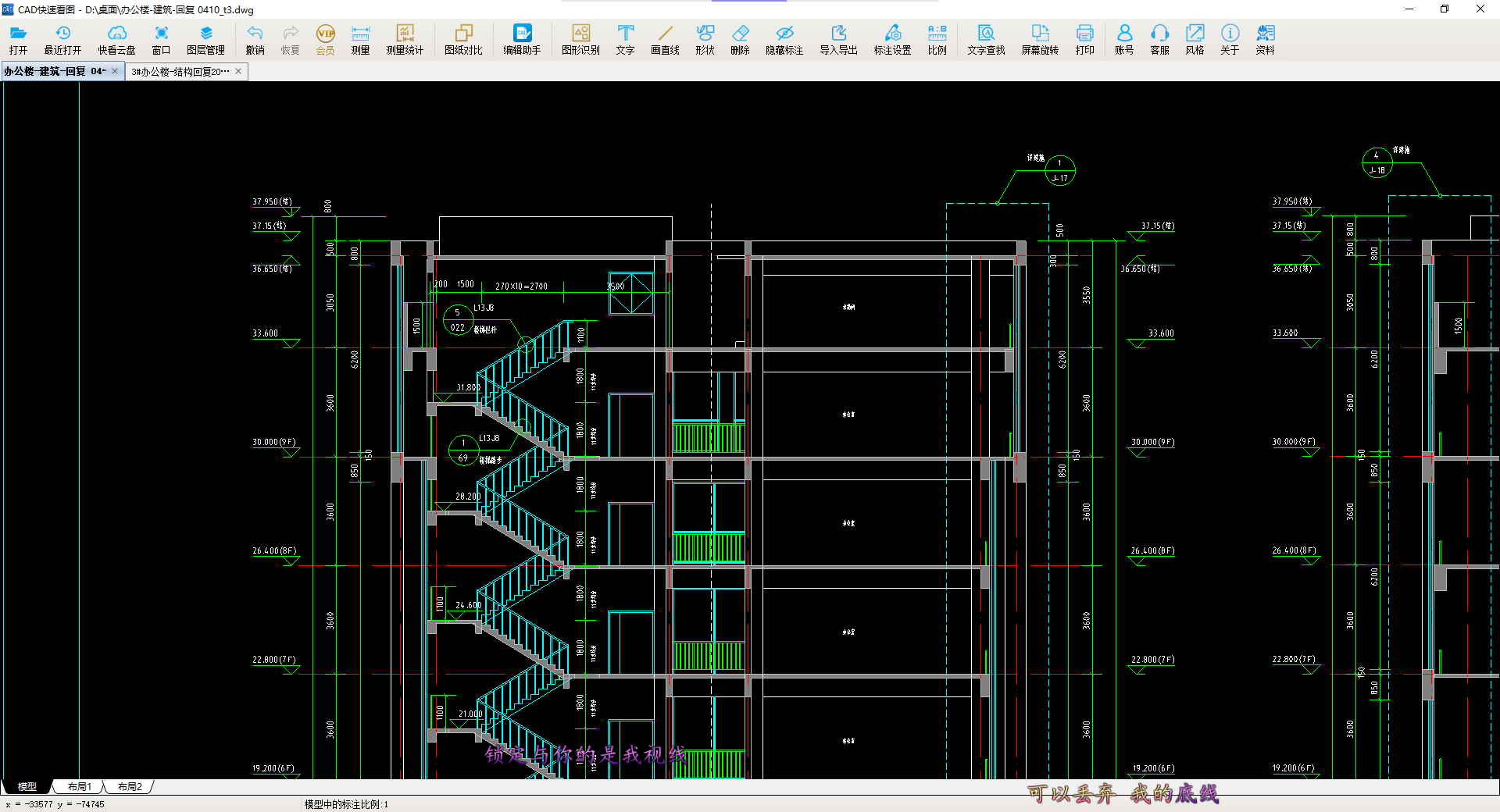Select the 文字 text tool

tap(625, 39)
